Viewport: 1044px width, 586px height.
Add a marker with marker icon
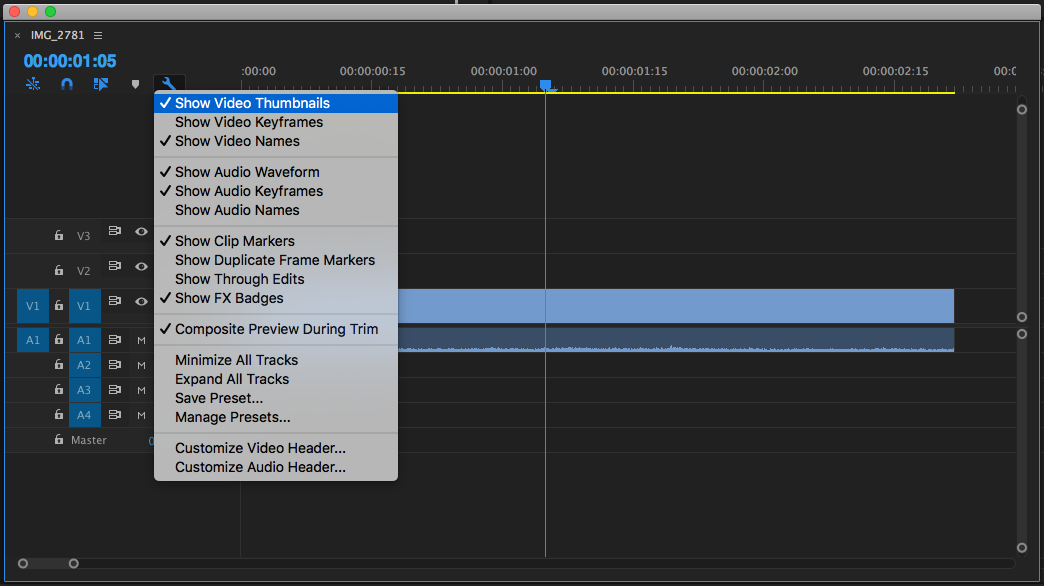[135, 85]
